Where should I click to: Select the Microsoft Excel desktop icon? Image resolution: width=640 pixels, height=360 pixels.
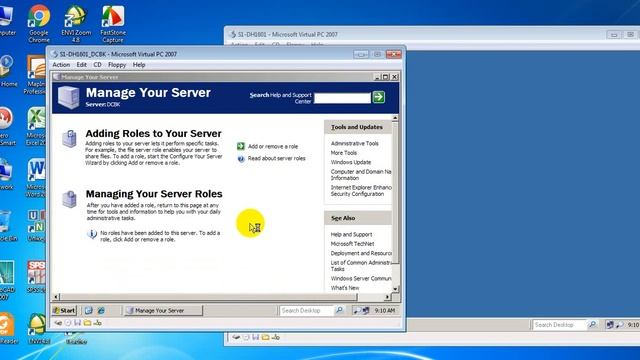[36, 127]
